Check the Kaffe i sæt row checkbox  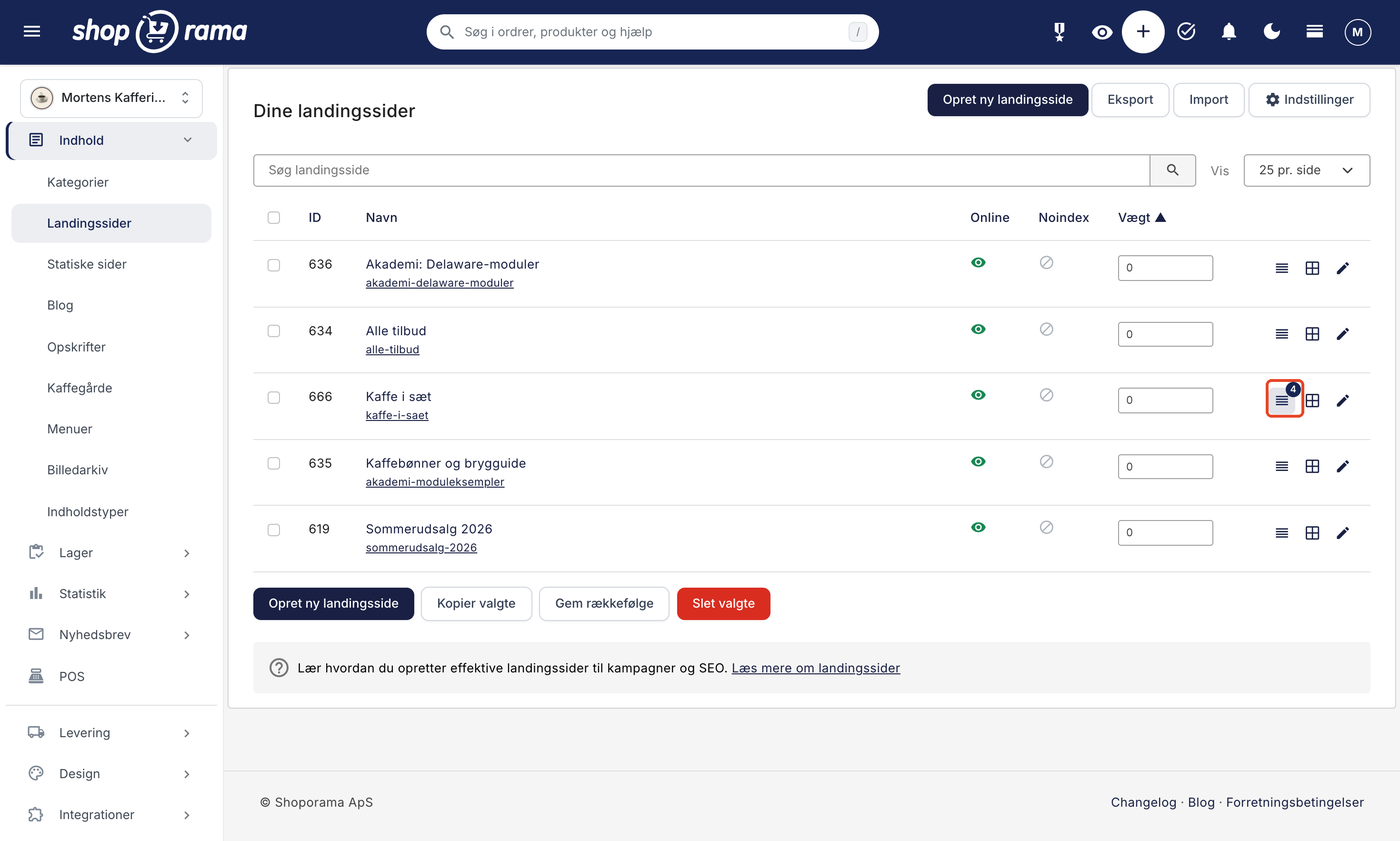tap(274, 397)
